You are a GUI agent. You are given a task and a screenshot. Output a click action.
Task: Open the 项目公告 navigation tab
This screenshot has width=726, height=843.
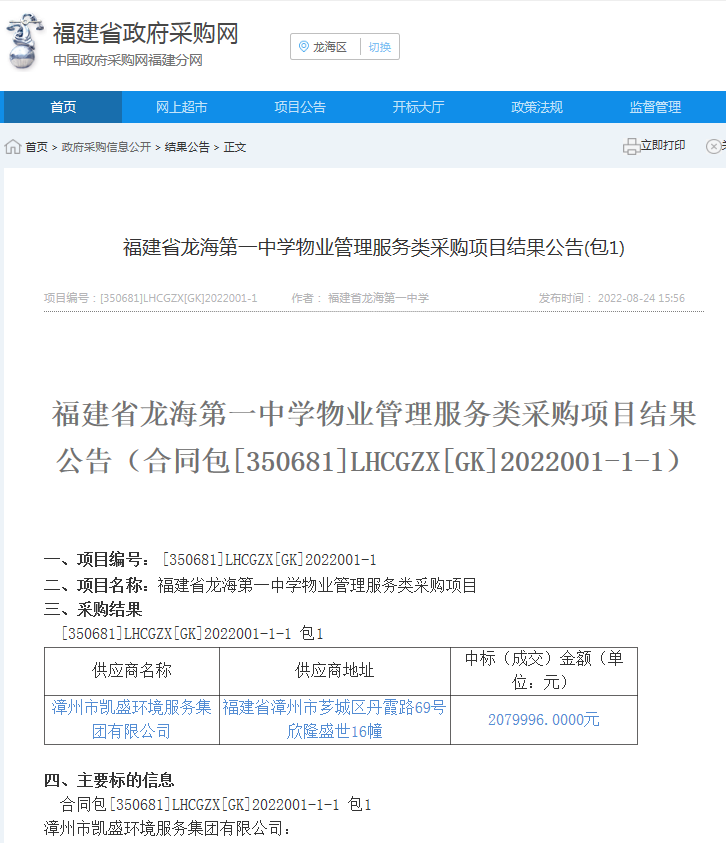(300, 107)
